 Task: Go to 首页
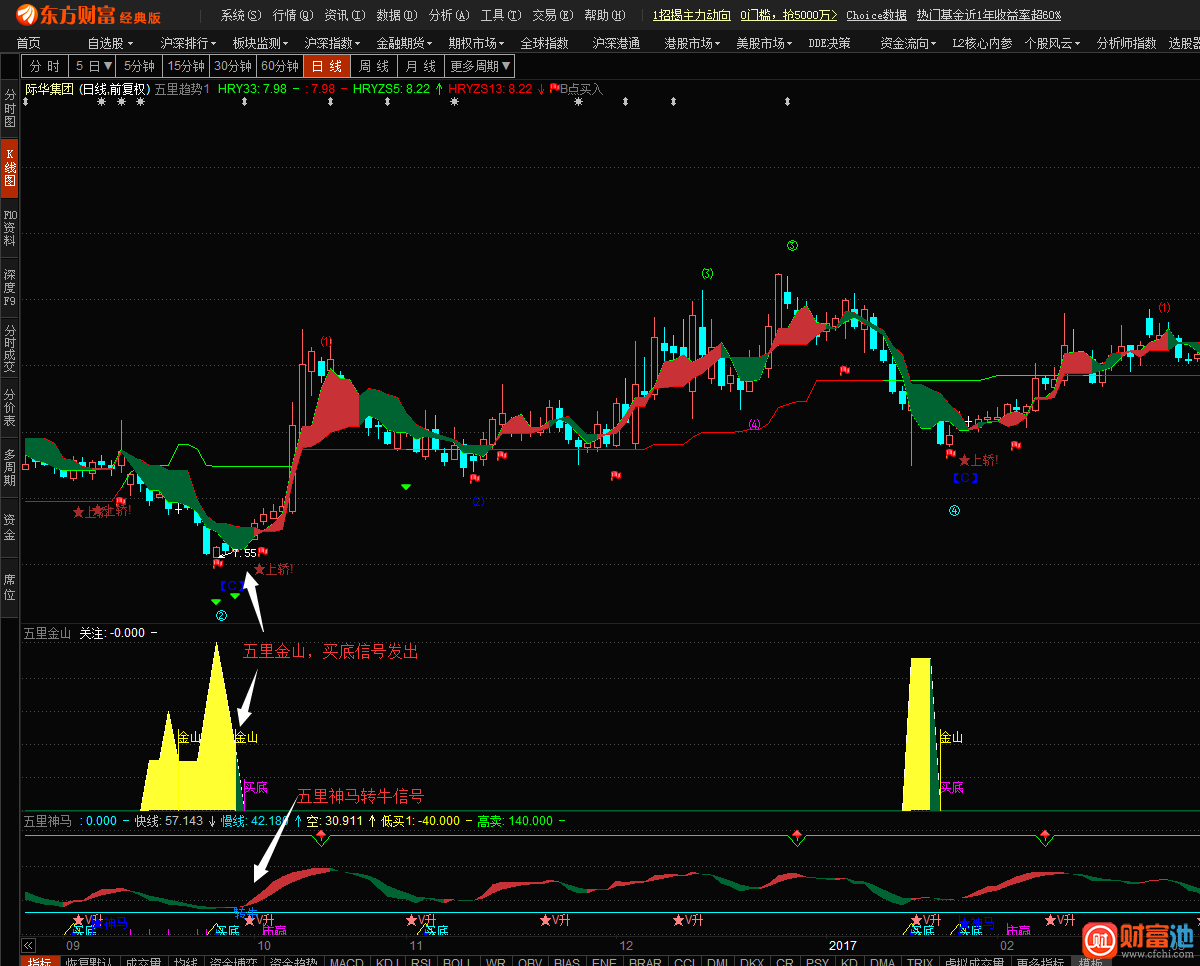coord(29,43)
